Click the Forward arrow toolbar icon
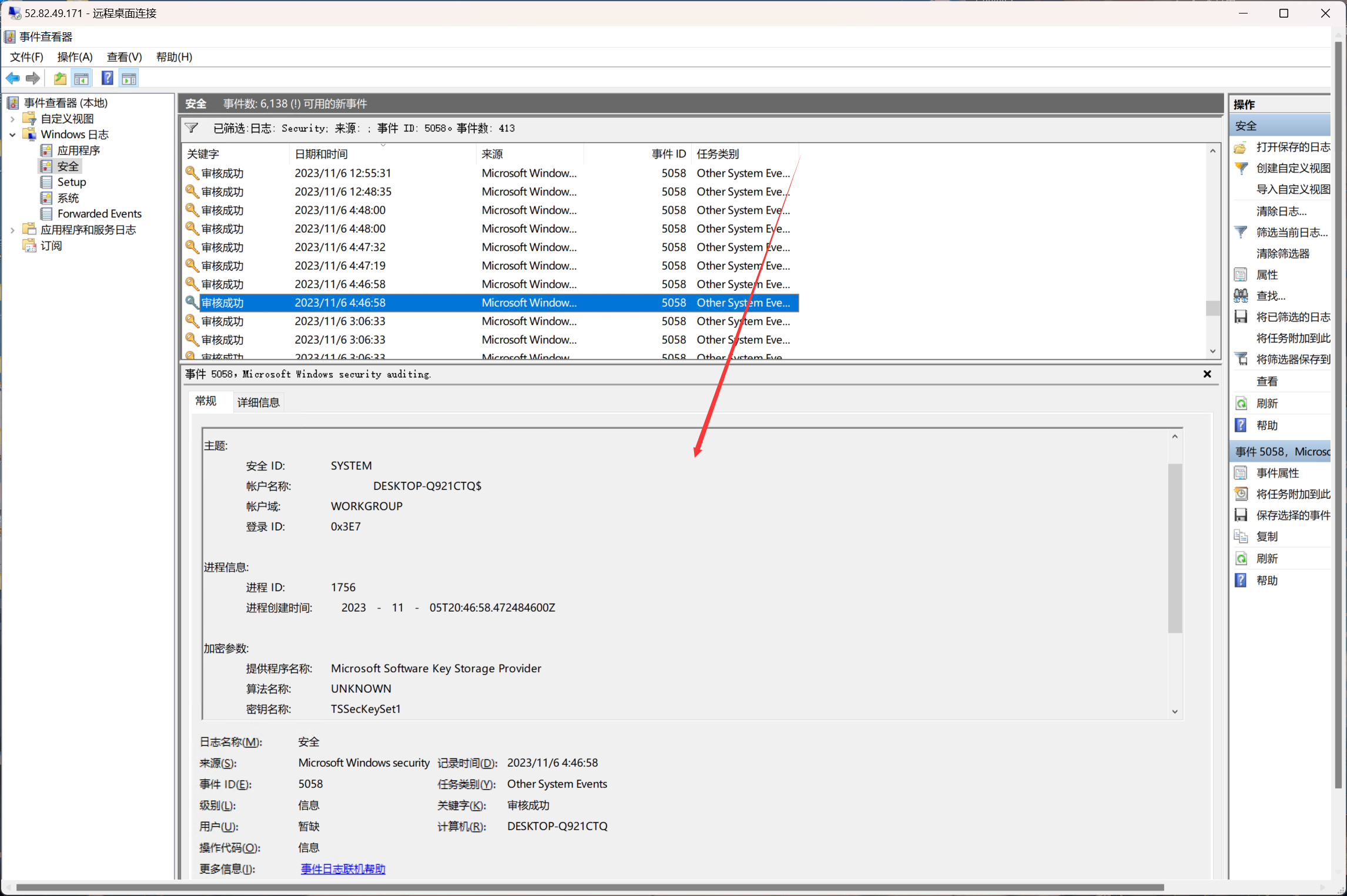Screen dimensions: 1347x896 [33, 78]
